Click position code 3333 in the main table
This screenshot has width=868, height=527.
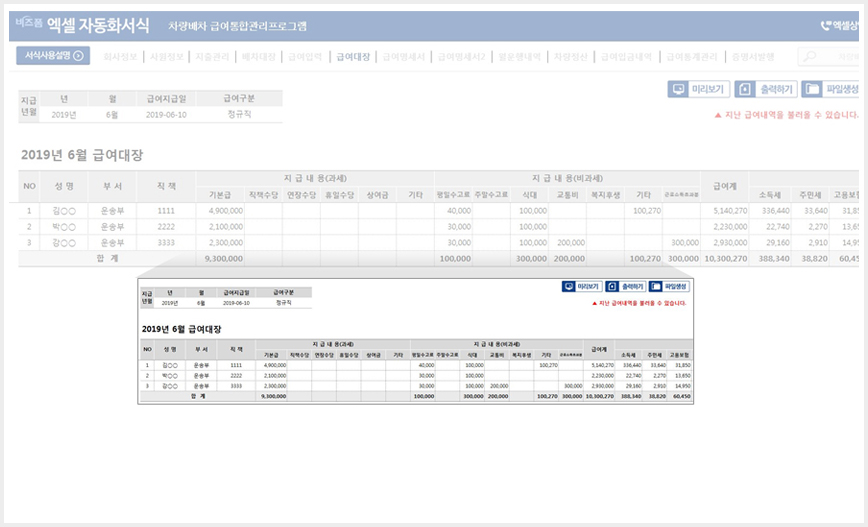tap(166, 242)
